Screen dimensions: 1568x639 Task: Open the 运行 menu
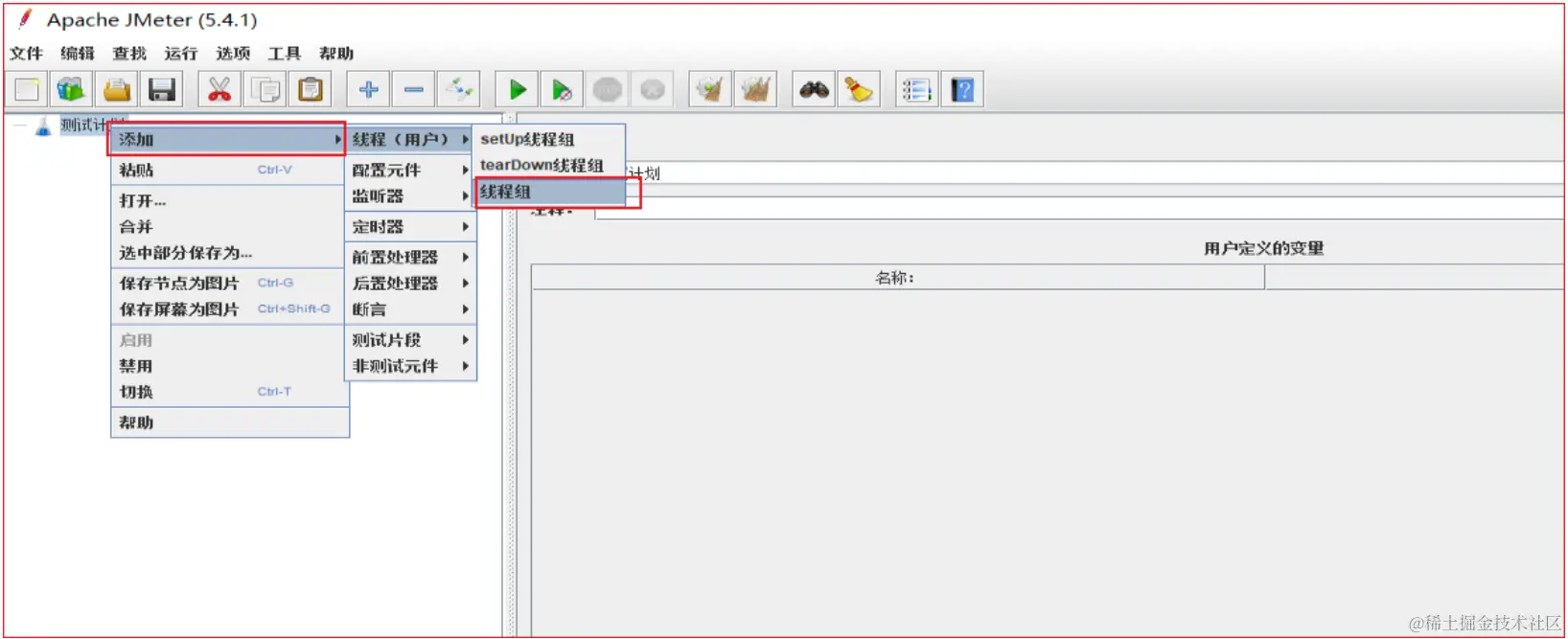[181, 54]
